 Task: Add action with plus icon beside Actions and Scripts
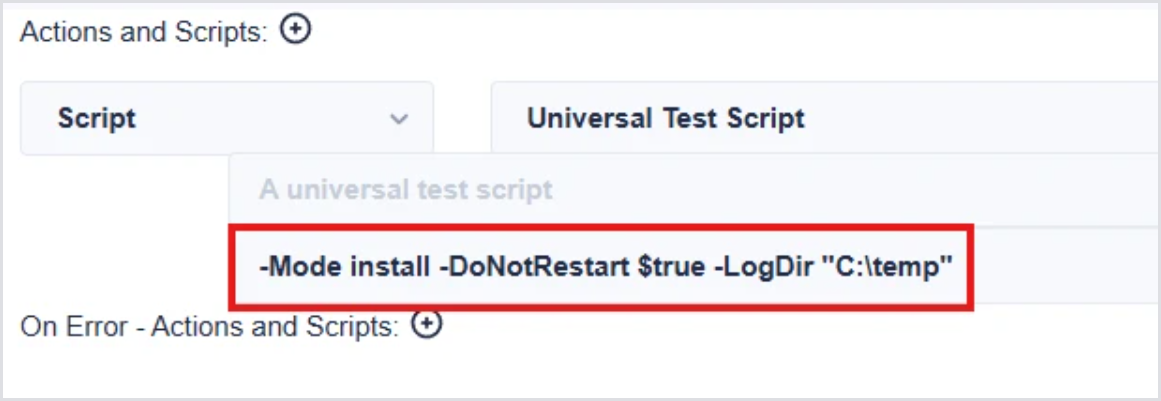coord(295,31)
